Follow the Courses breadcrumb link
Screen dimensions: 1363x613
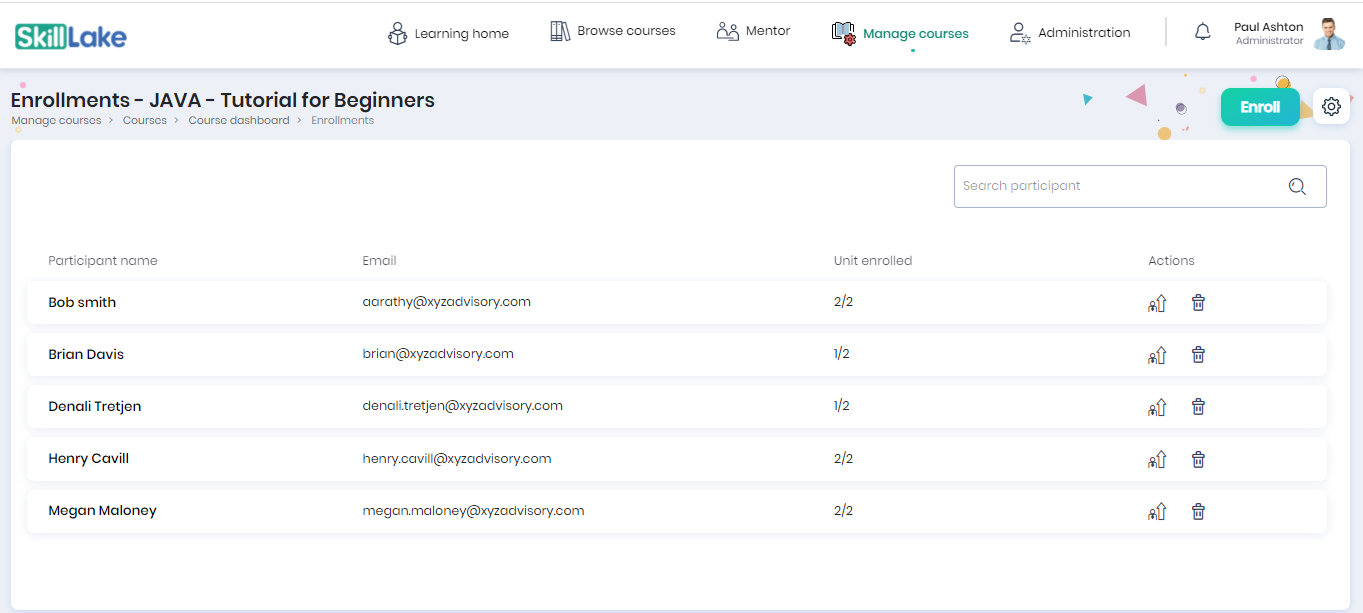pos(145,120)
